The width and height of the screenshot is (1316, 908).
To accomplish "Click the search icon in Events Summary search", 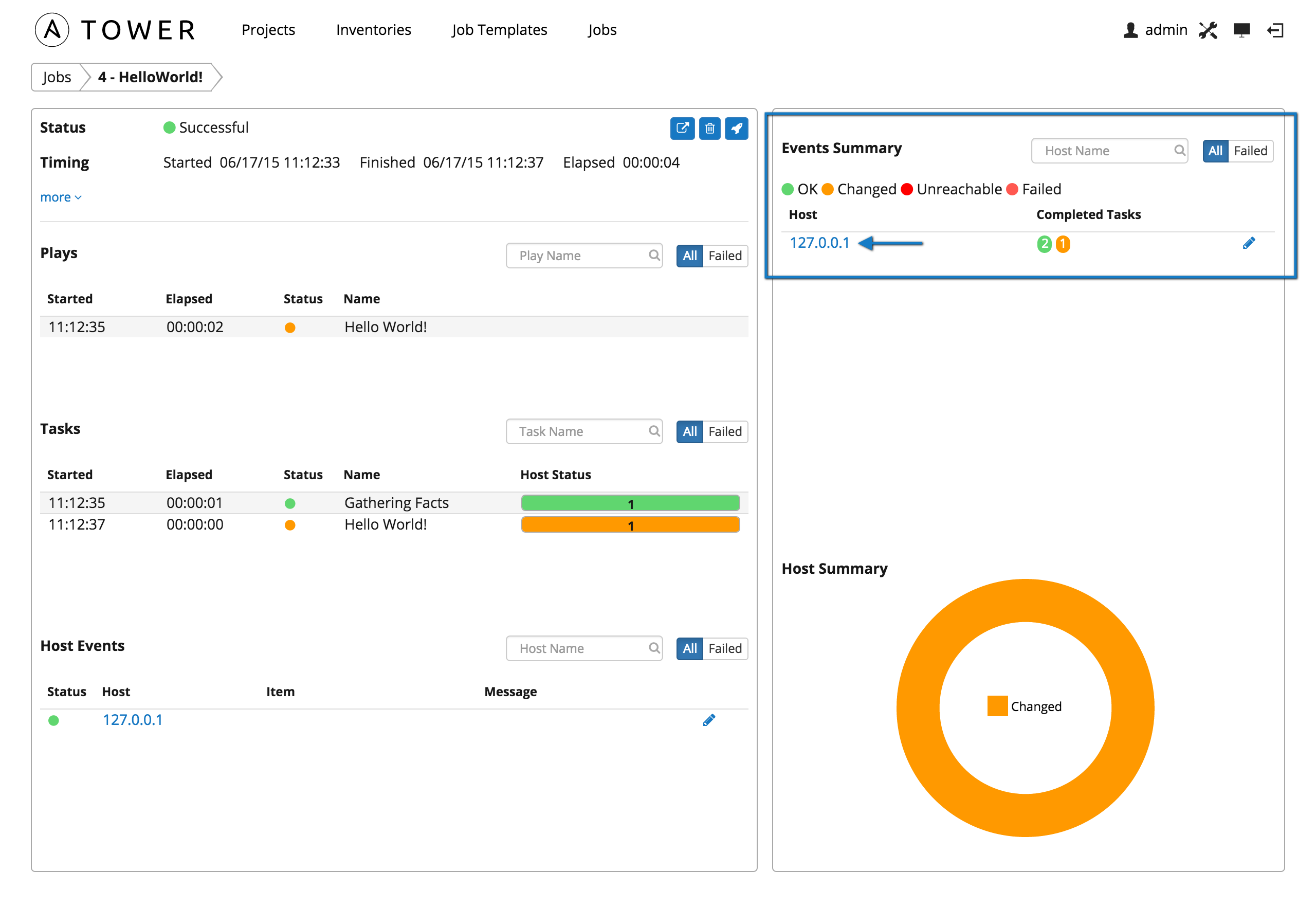I will 1179,150.
